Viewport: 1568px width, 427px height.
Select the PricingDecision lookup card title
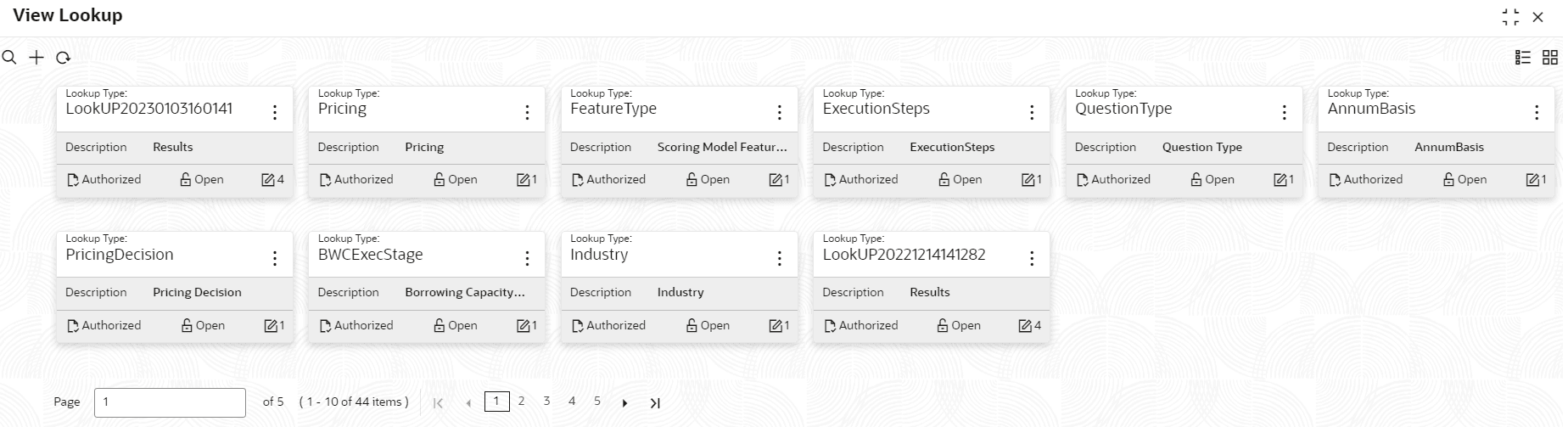pos(120,255)
